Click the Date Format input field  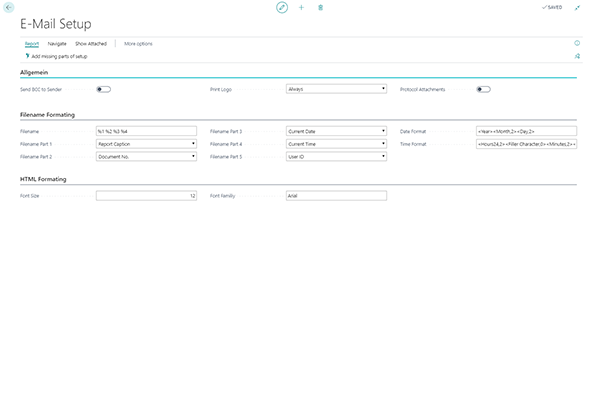tap(526, 131)
